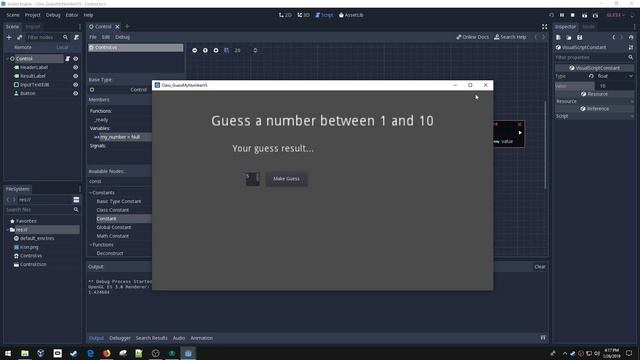
Task: Click the reload played scene icon
Action: pyautogui.click(x=551, y=15)
